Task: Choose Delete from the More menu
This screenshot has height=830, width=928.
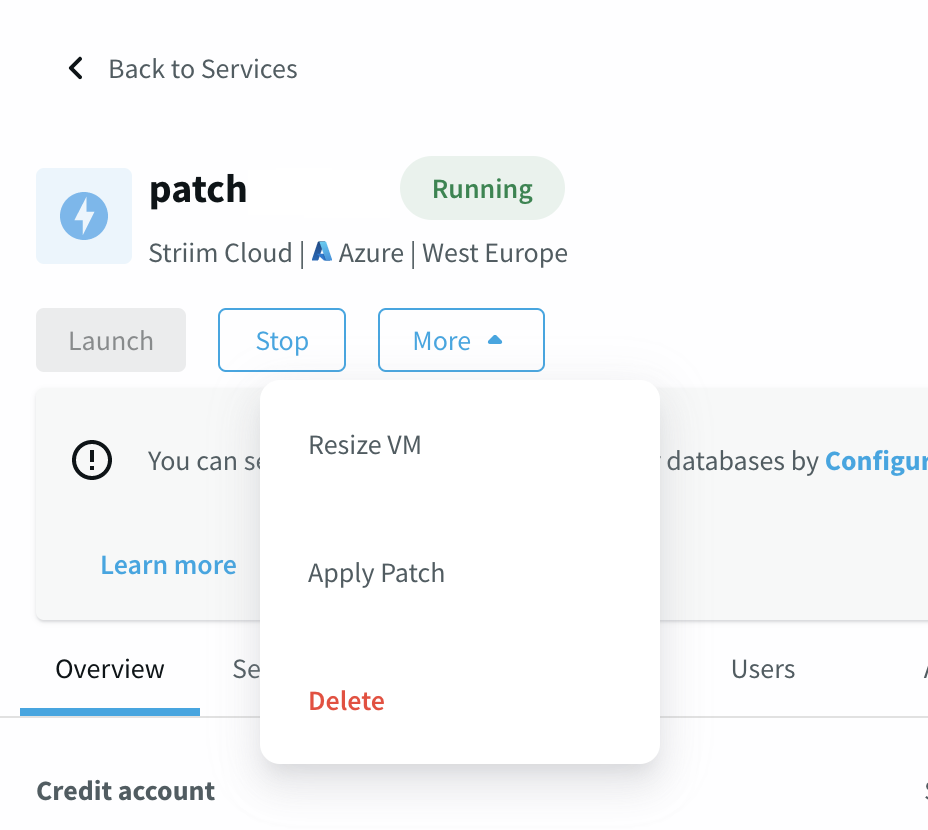Action: pyautogui.click(x=347, y=701)
